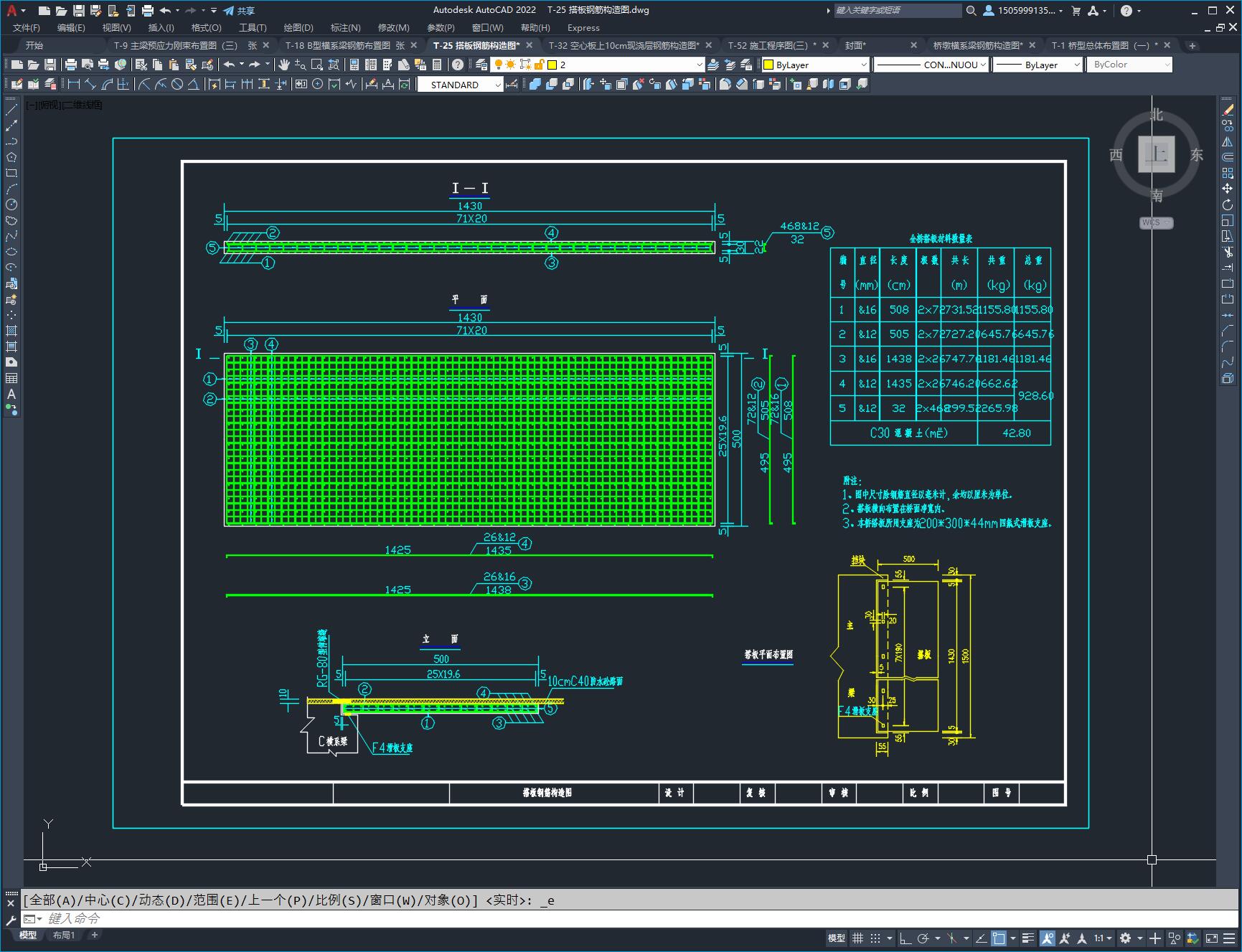Open the Layer Properties manager icon
Image resolution: width=1242 pixels, height=952 pixels.
click(x=481, y=65)
